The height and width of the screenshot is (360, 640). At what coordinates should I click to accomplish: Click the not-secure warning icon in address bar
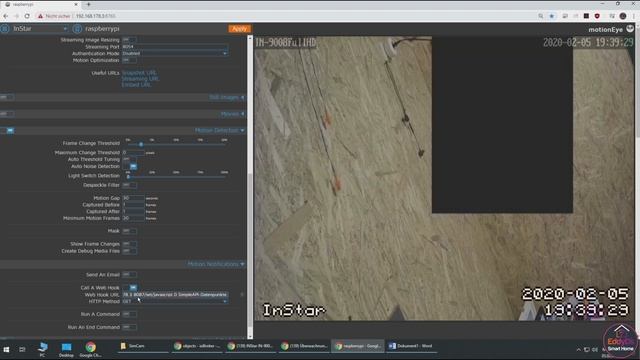coord(40,16)
